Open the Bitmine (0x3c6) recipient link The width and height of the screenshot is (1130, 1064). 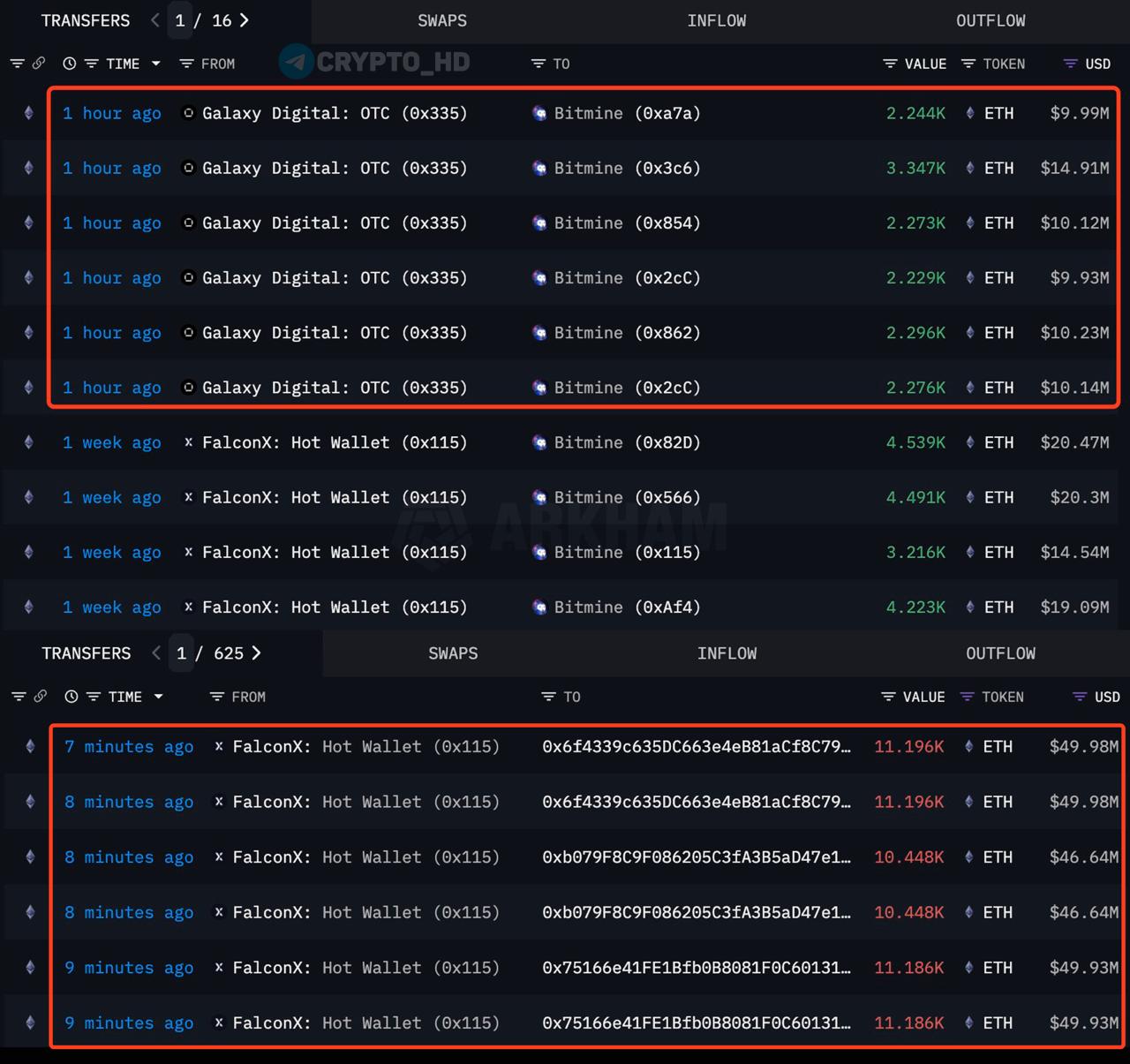pyautogui.click(x=627, y=168)
